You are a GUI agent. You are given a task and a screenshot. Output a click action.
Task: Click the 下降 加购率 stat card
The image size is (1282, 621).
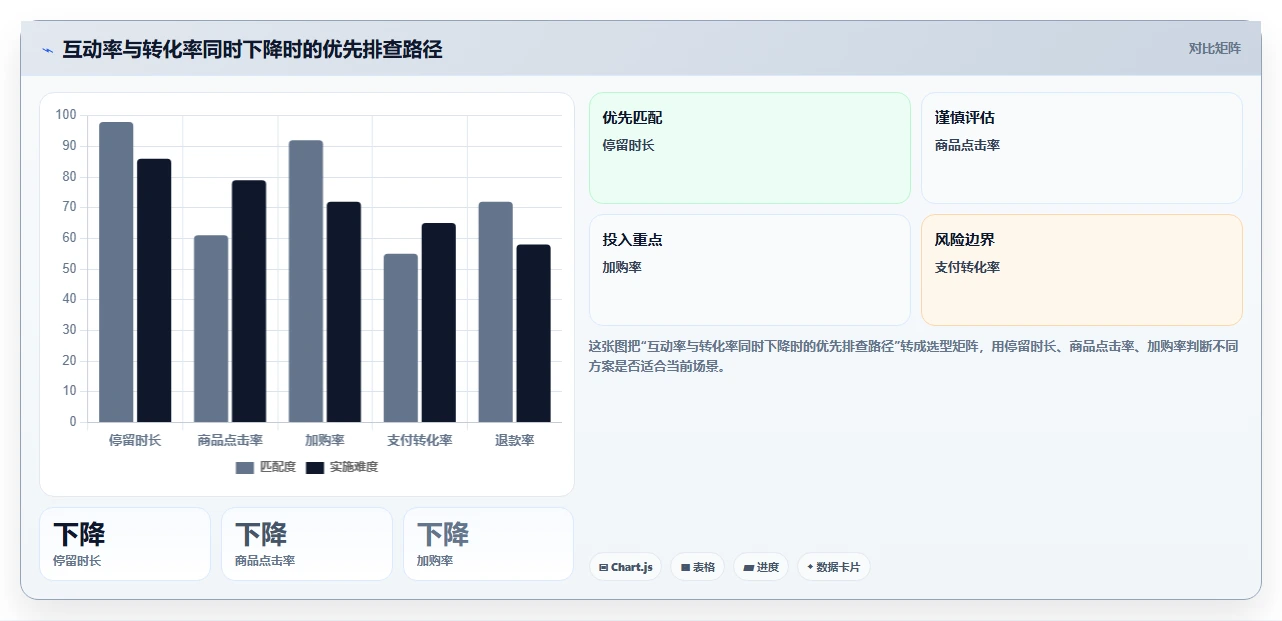pos(489,544)
